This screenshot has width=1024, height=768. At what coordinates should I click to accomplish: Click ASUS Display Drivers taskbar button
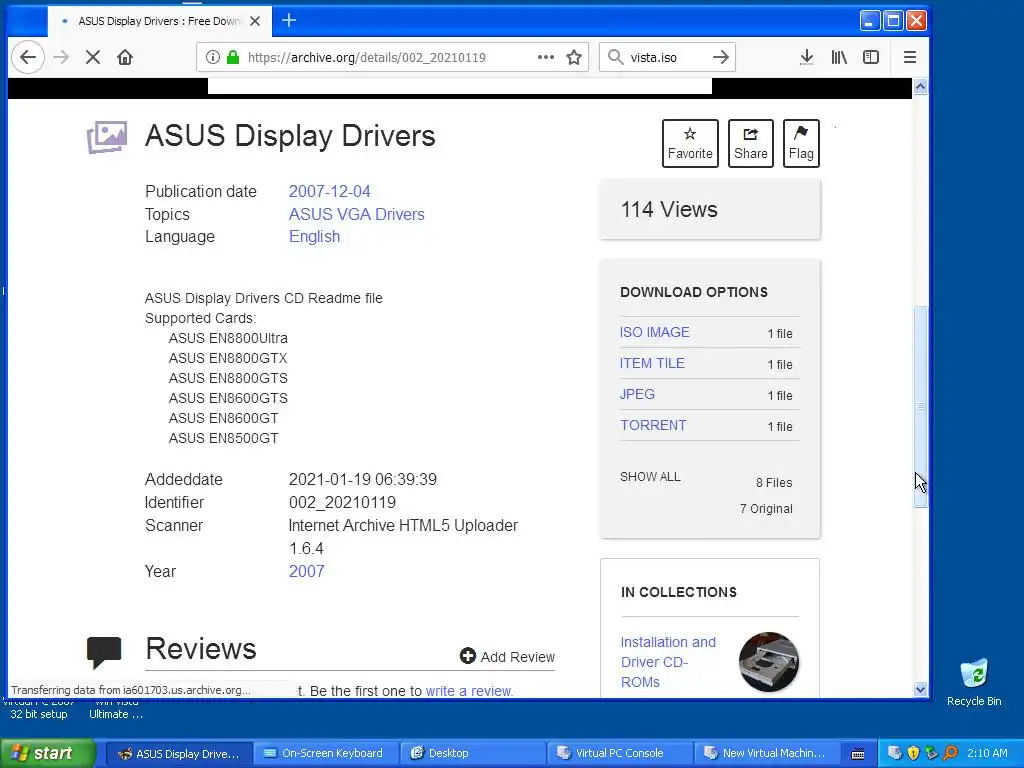point(178,754)
